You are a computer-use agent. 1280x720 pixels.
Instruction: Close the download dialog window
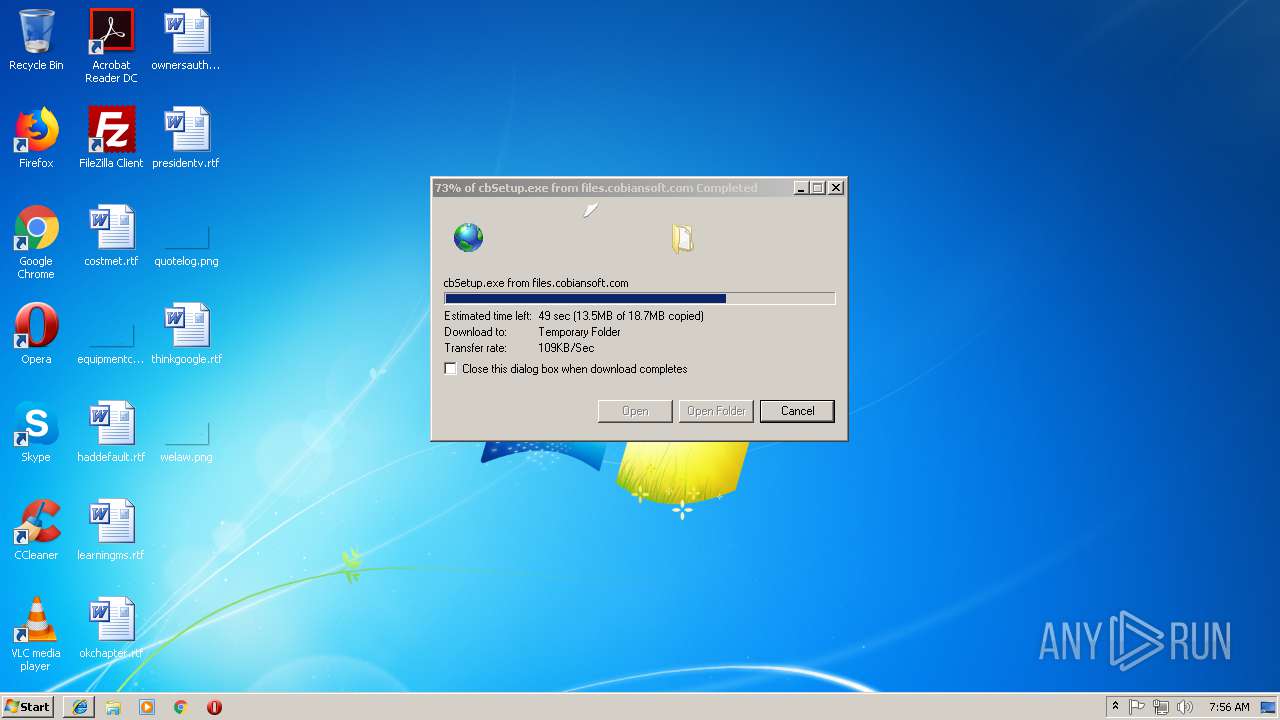[x=836, y=188]
